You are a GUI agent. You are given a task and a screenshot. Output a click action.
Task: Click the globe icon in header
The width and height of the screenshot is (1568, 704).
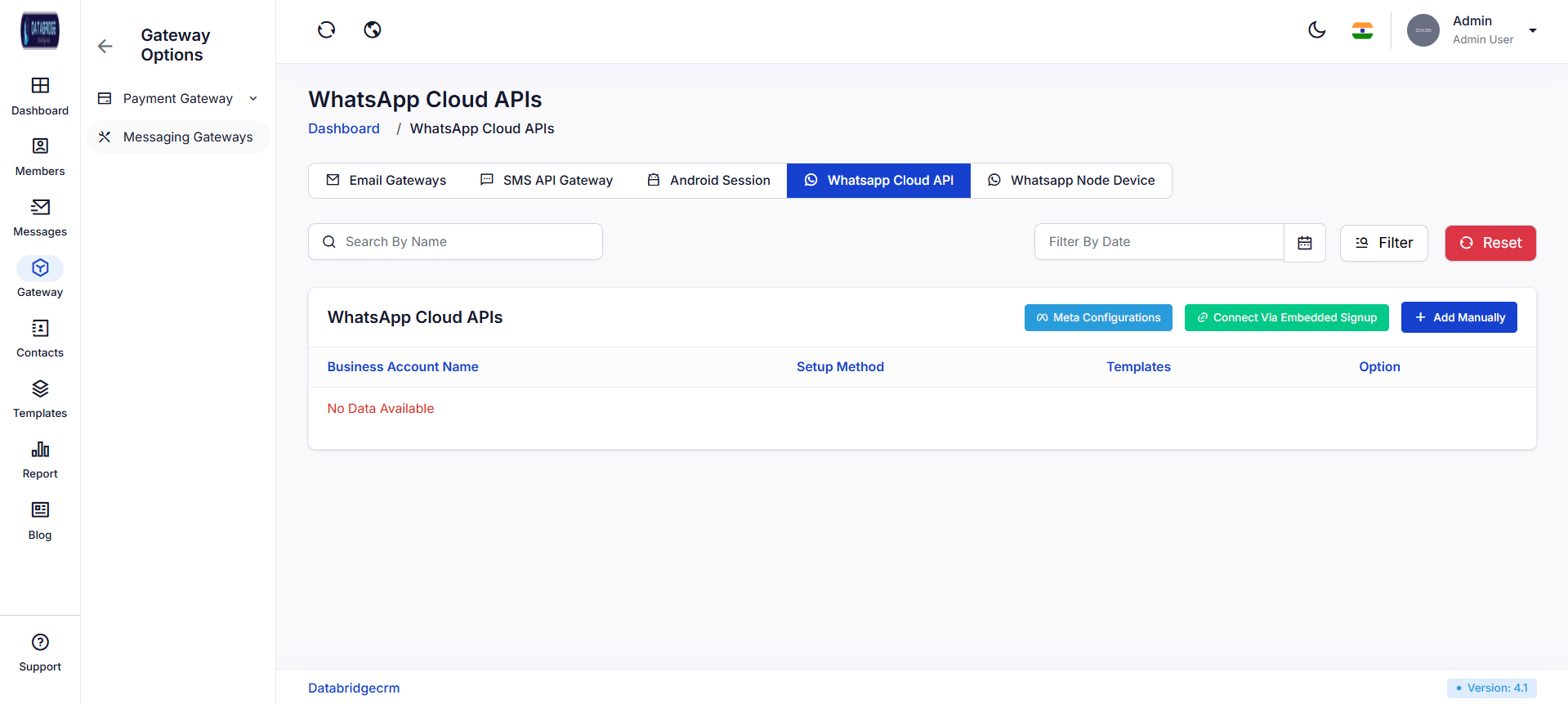coord(373,30)
